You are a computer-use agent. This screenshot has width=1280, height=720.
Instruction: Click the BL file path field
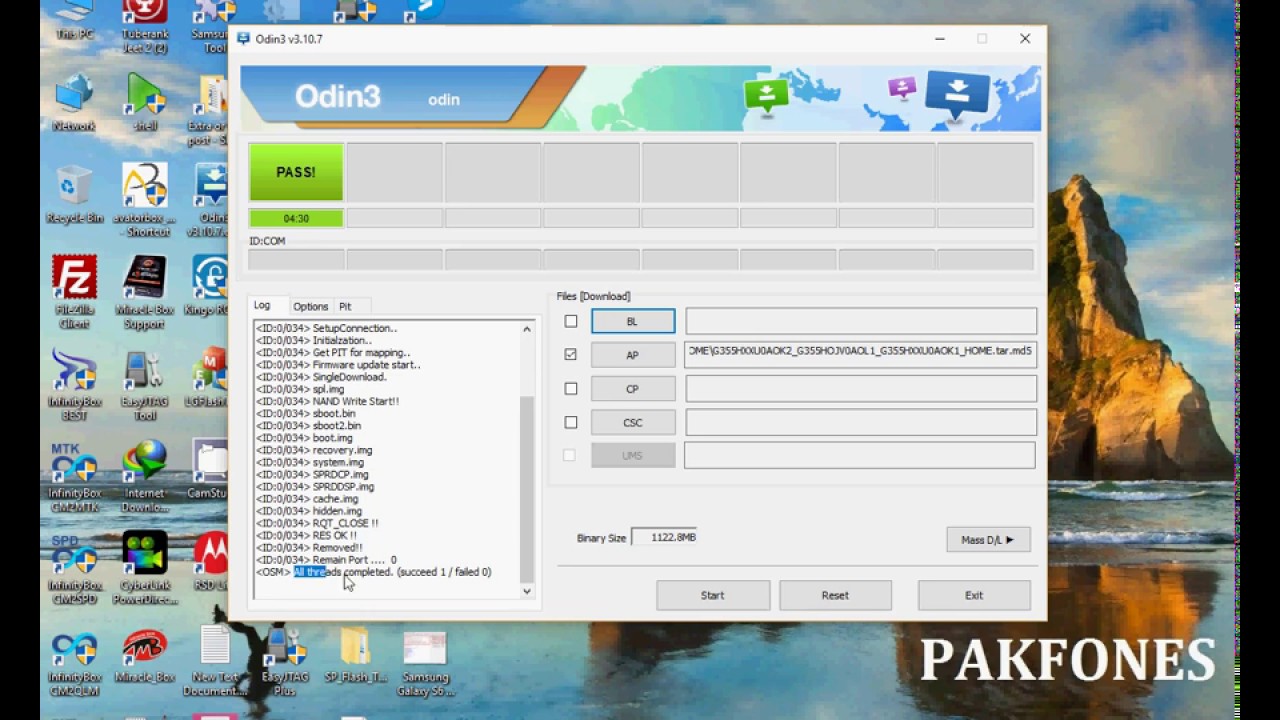tap(860, 321)
